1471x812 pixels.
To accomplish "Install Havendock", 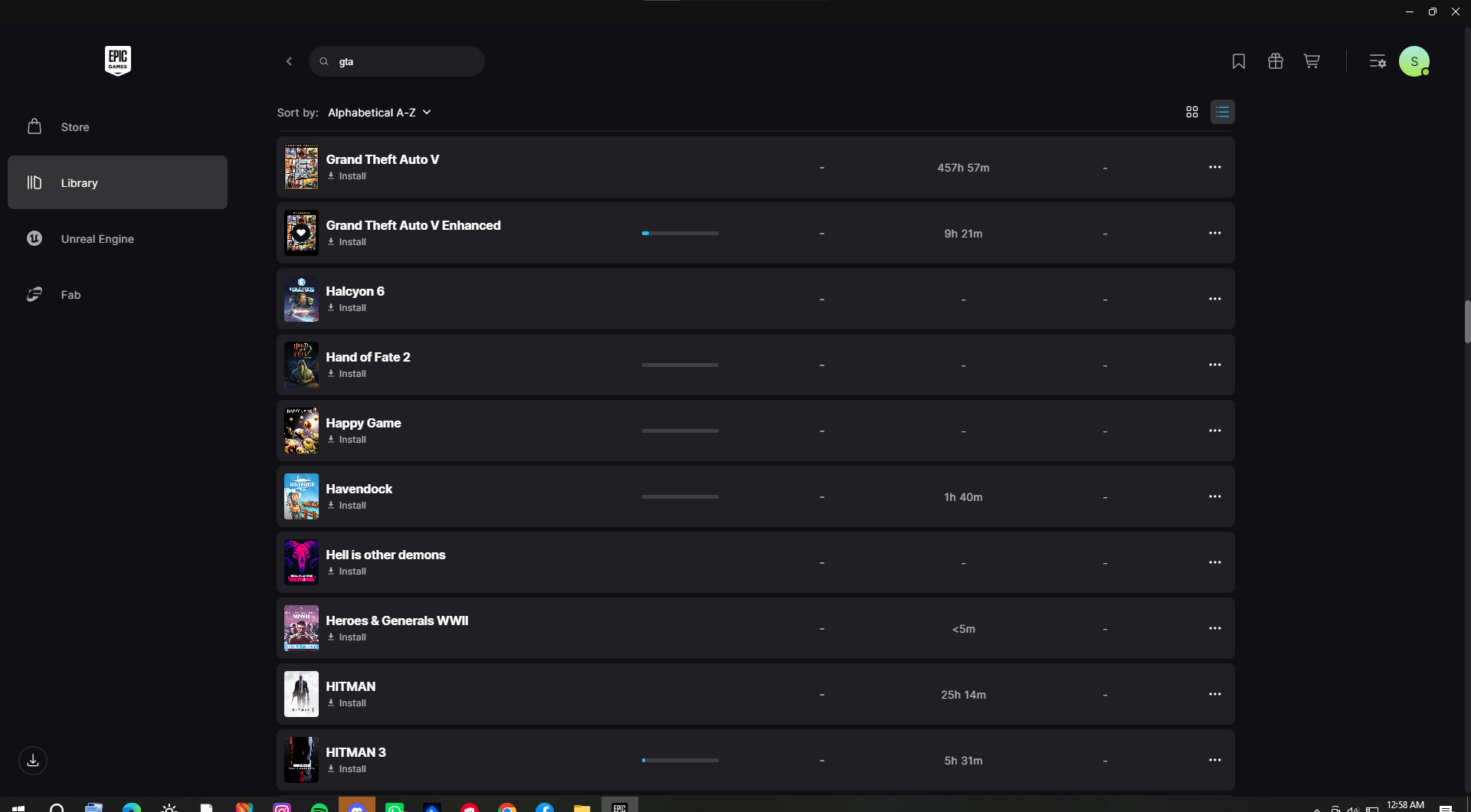I will click(x=347, y=506).
